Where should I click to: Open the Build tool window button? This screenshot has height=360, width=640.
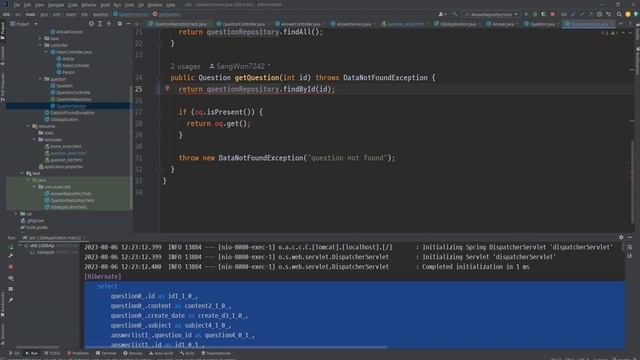tap(187, 353)
